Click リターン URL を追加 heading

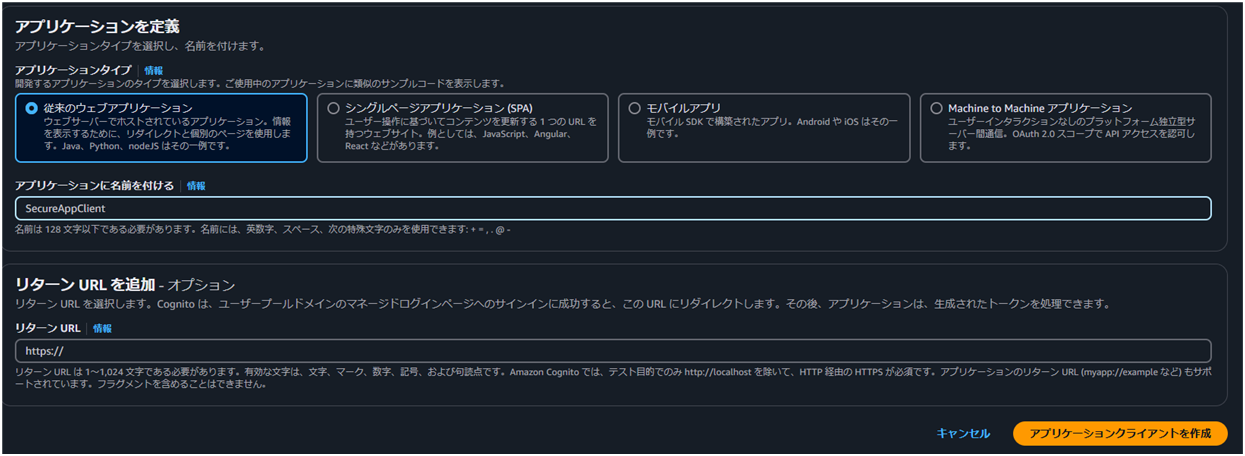pyautogui.click(x=84, y=284)
